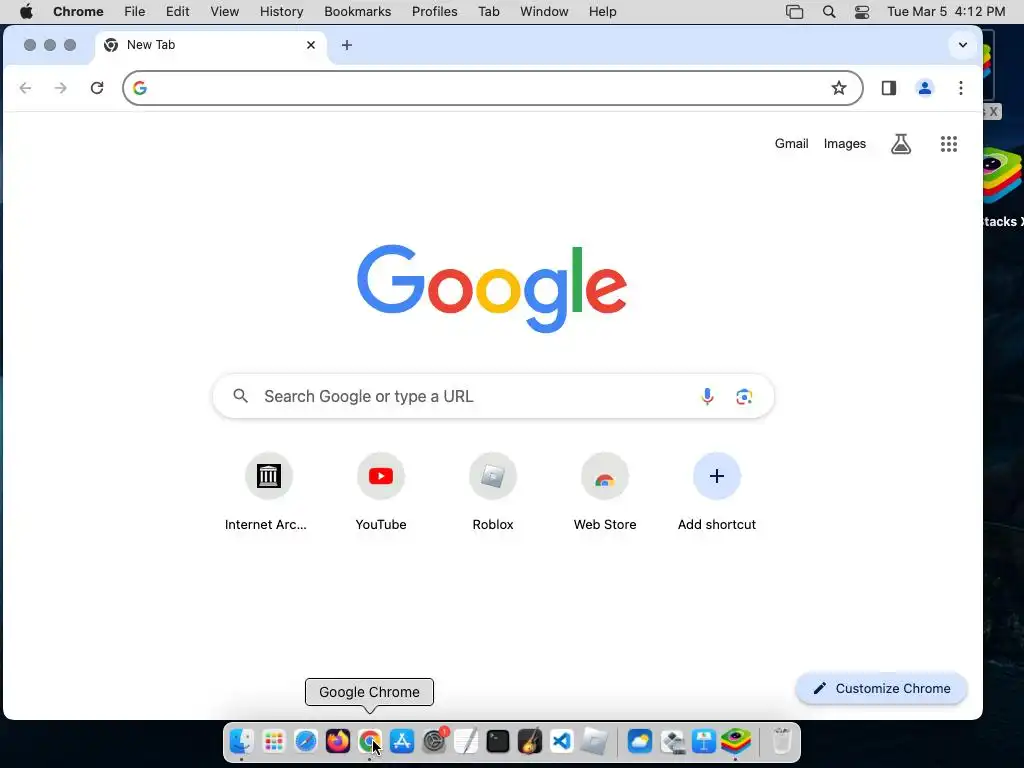The width and height of the screenshot is (1024, 768).
Task: Open TextEdit from the Dock
Action: pyautogui.click(x=466, y=741)
